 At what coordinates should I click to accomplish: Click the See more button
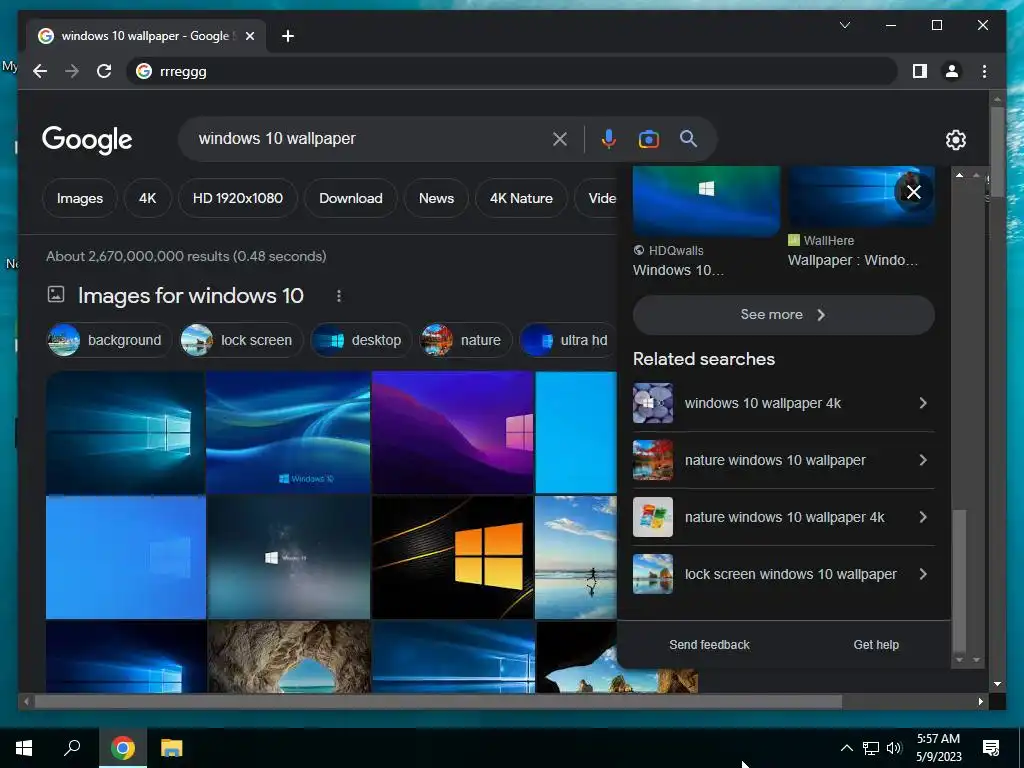point(783,315)
